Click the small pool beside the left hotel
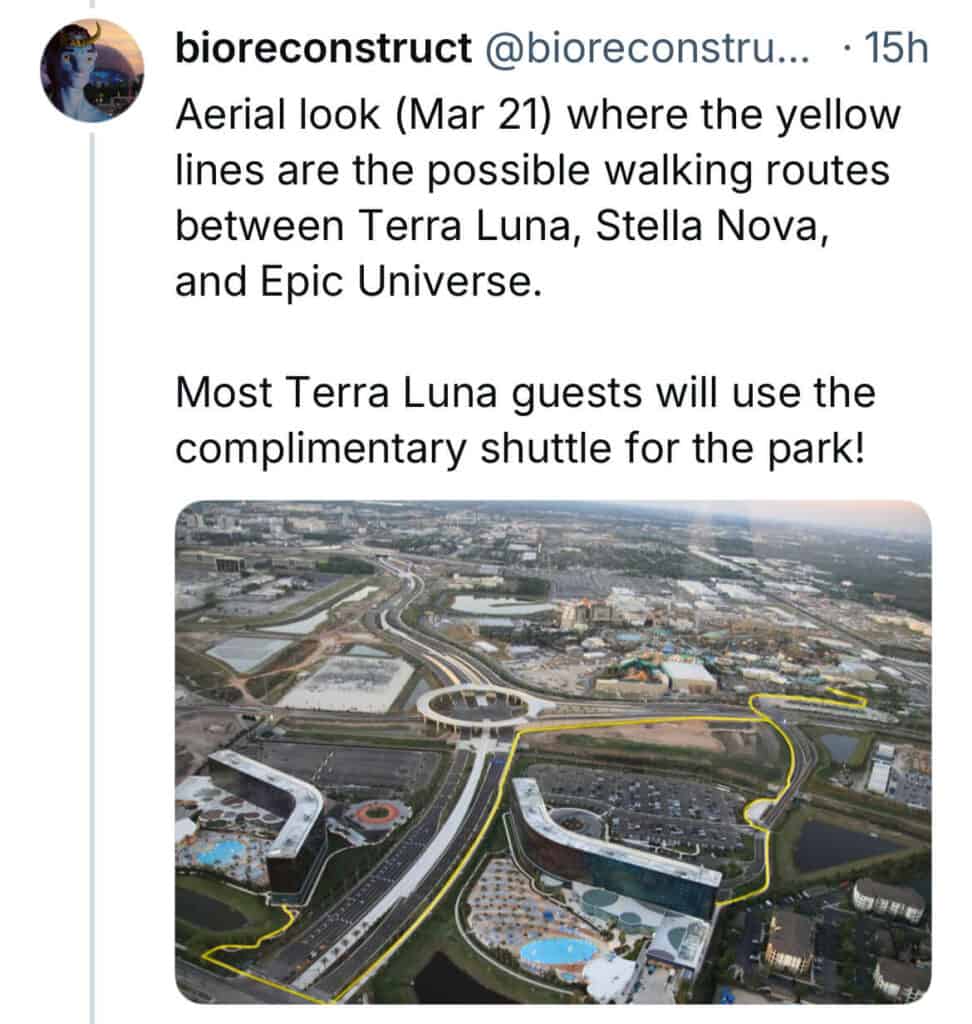Viewport: 972px width, 1024px height. 220,852
